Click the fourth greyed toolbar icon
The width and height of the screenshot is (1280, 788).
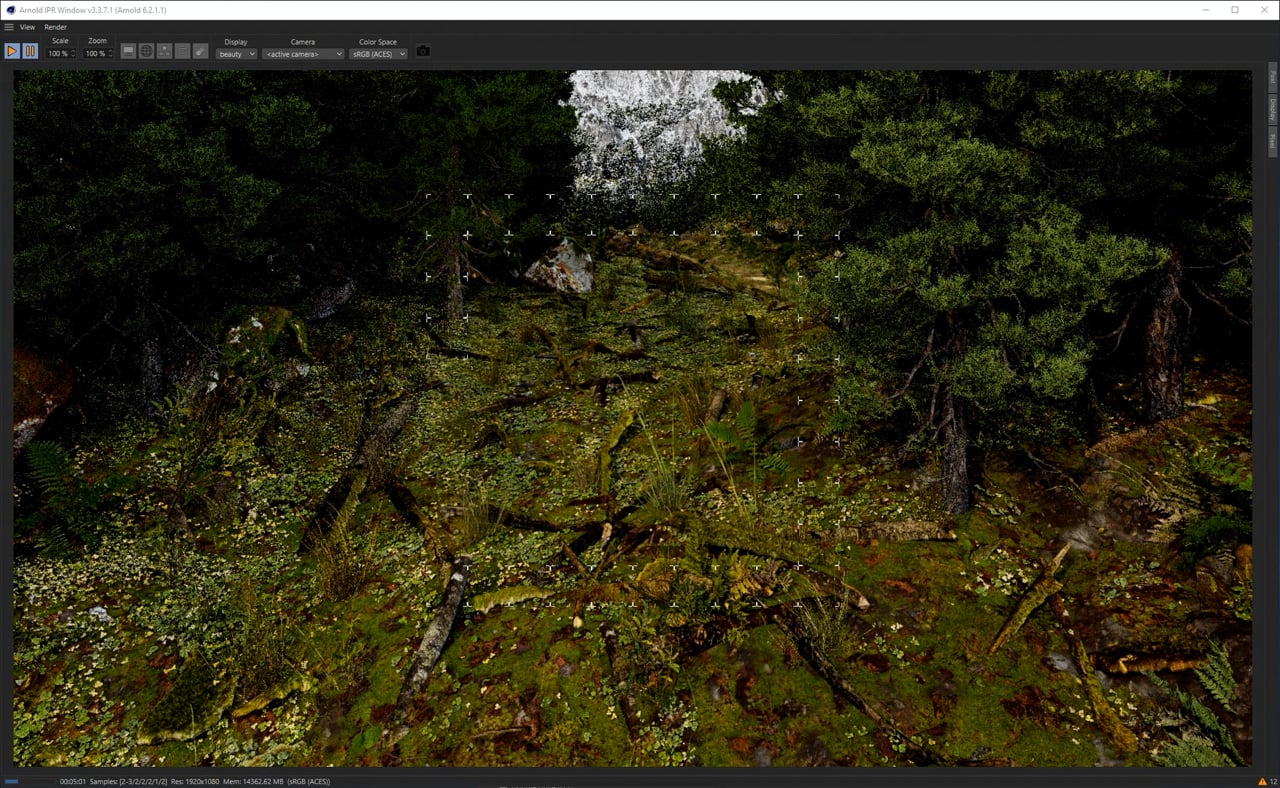click(x=182, y=51)
